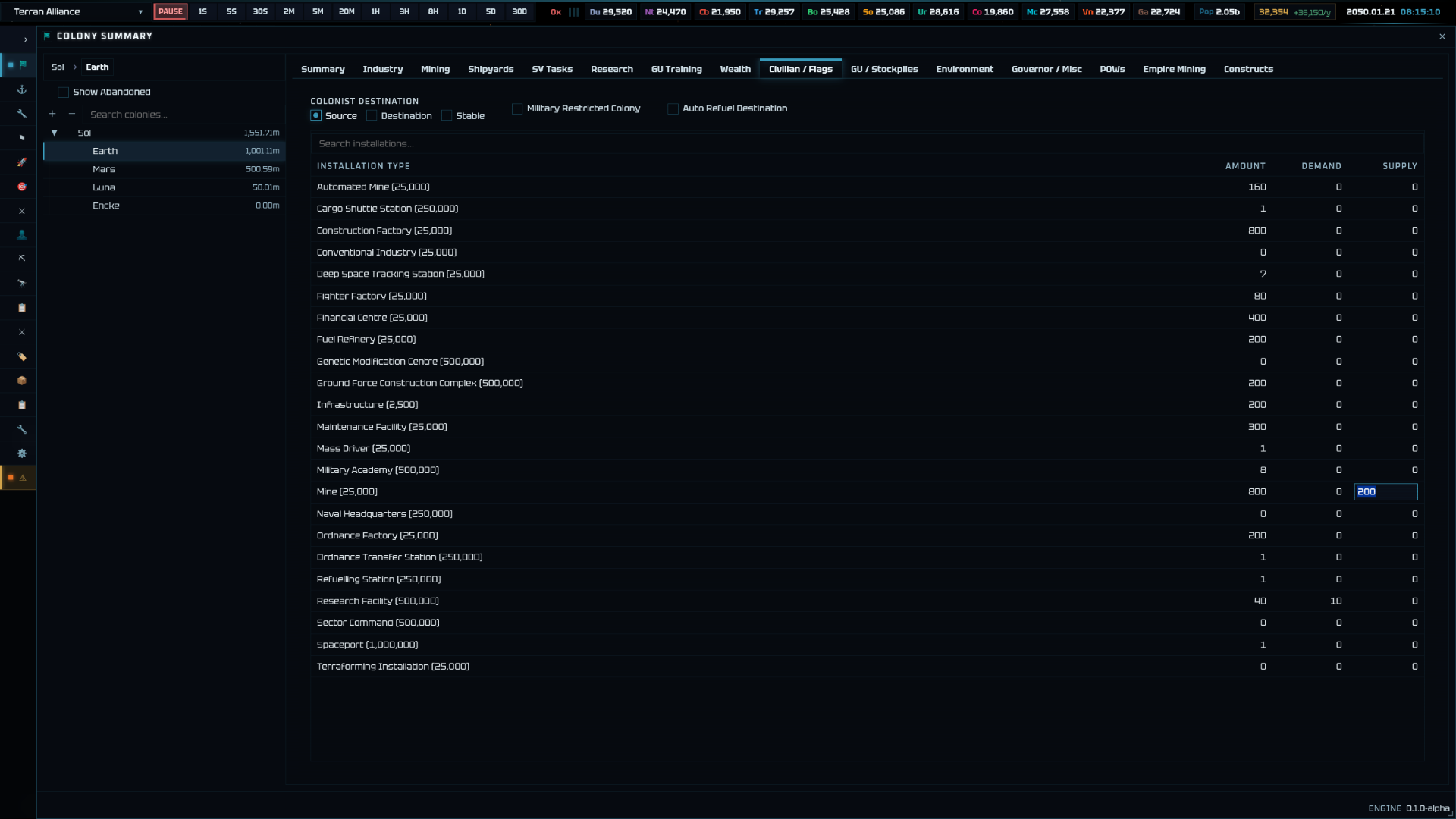Screen dimensions: 1456x819
Task: Switch to the Industry tab
Action: (x=383, y=69)
